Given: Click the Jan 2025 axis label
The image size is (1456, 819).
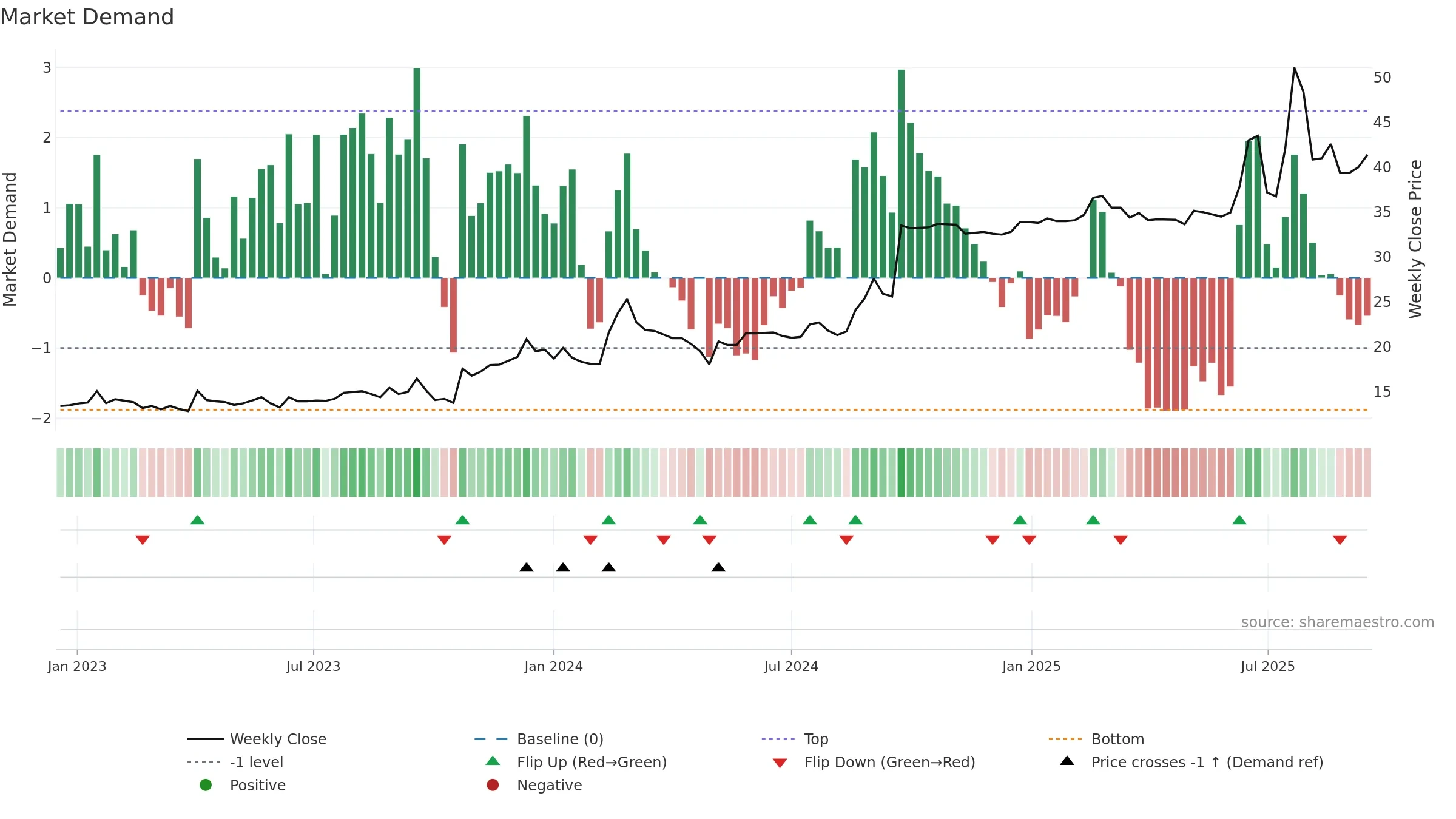Looking at the screenshot, I should tap(1031, 666).
